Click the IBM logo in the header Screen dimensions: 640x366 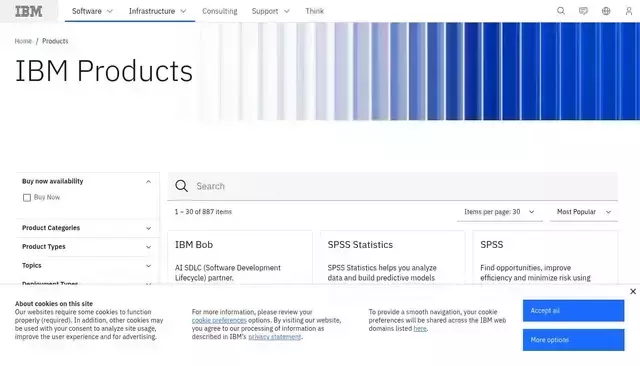29,11
